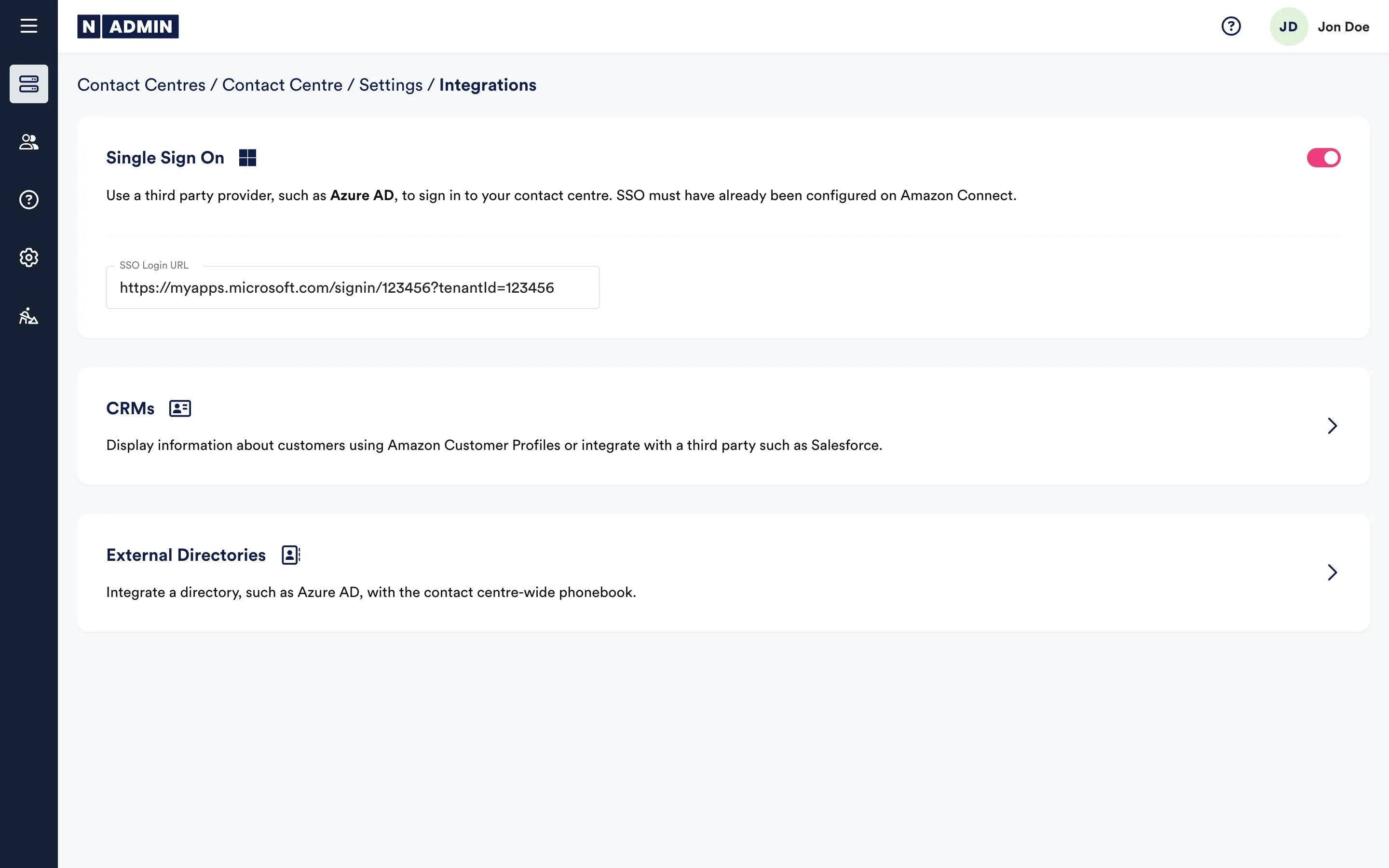Open Settings from the breadcrumb trail

point(391,84)
